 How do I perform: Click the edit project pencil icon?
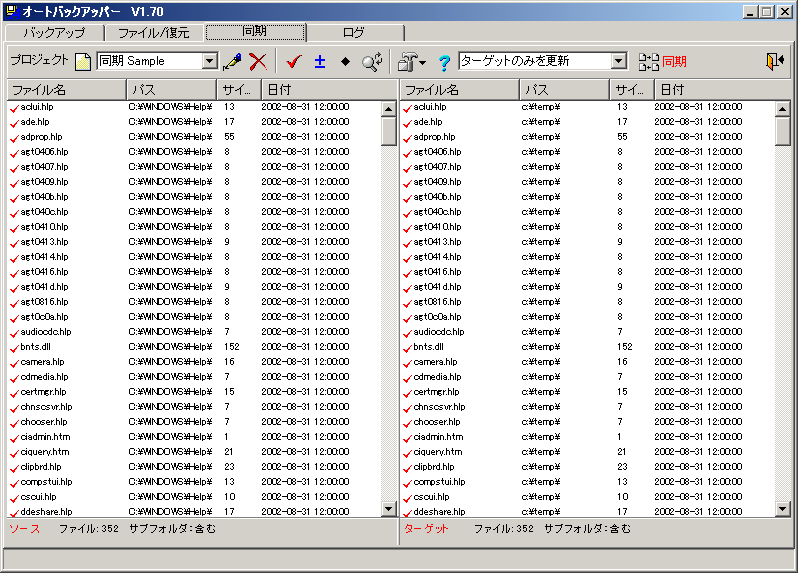tap(232, 62)
